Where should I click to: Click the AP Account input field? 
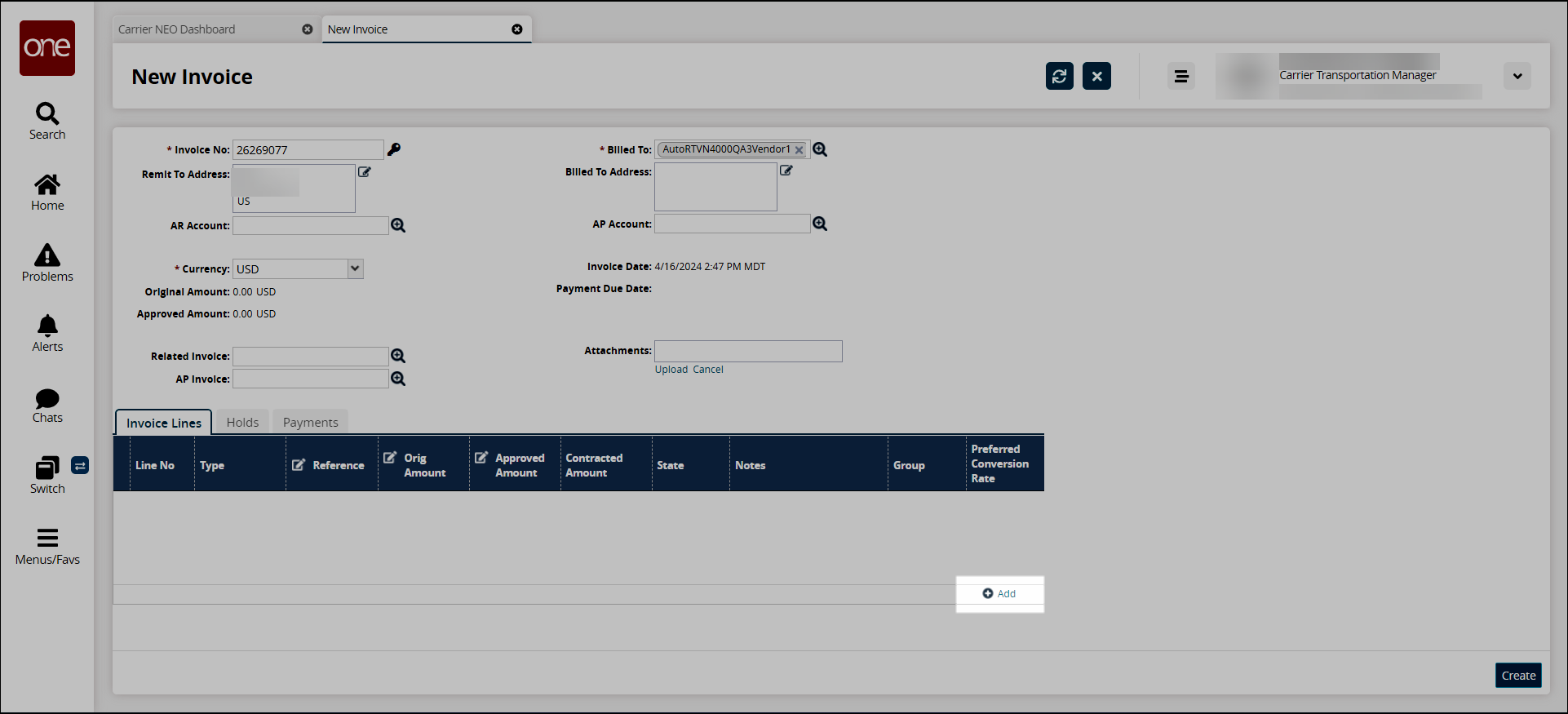[733, 224]
